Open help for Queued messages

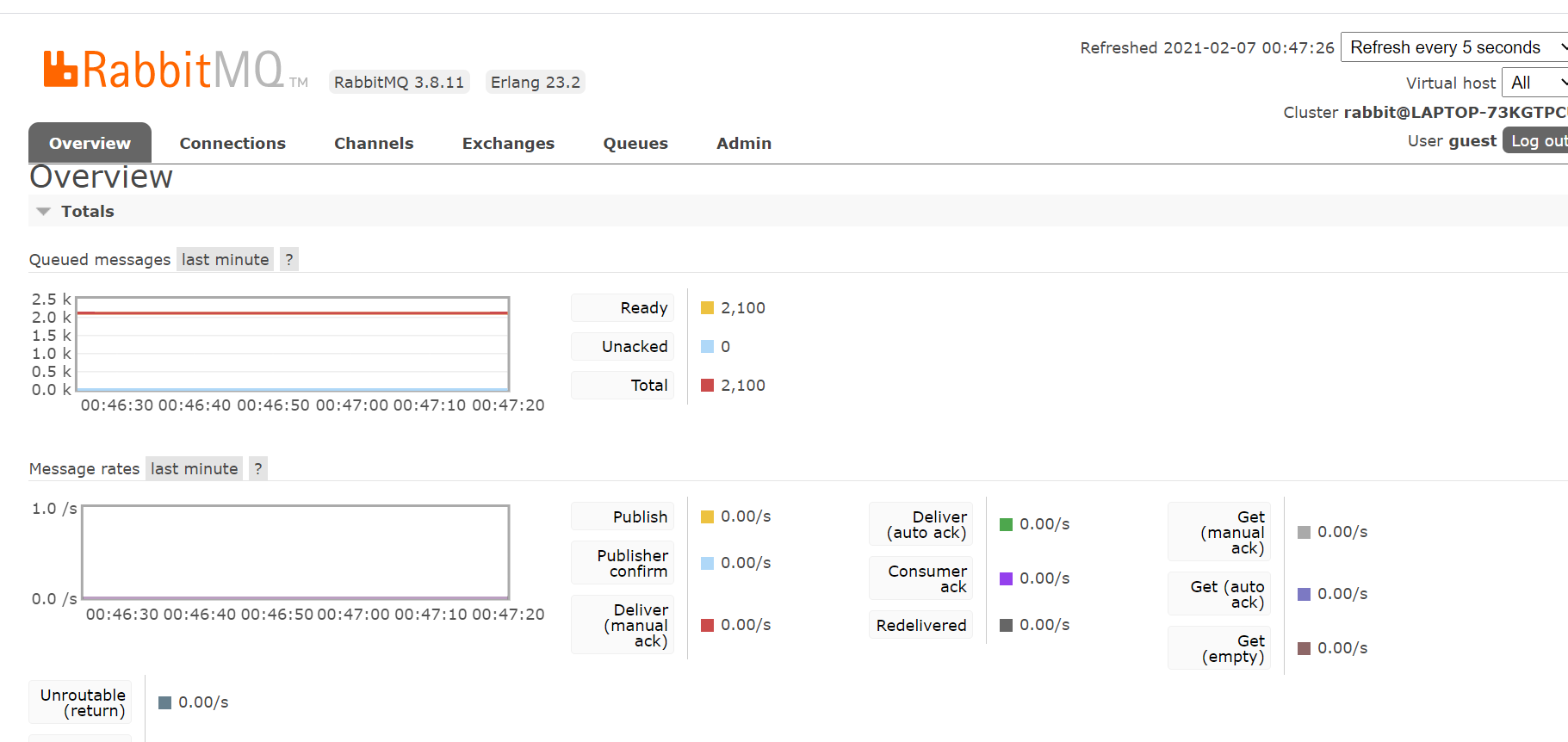tap(289, 259)
